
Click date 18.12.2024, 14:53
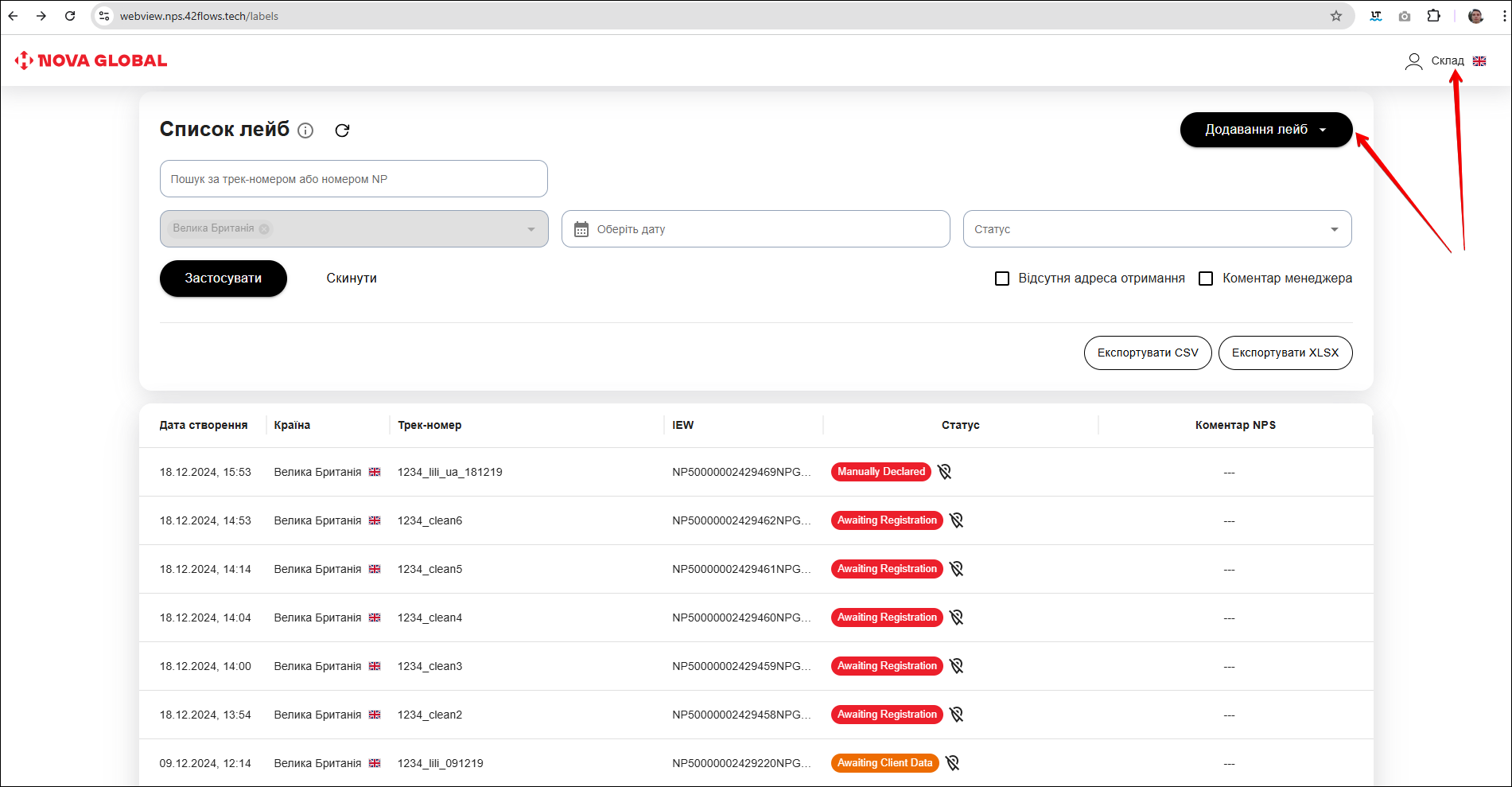[x=205, y=520]
